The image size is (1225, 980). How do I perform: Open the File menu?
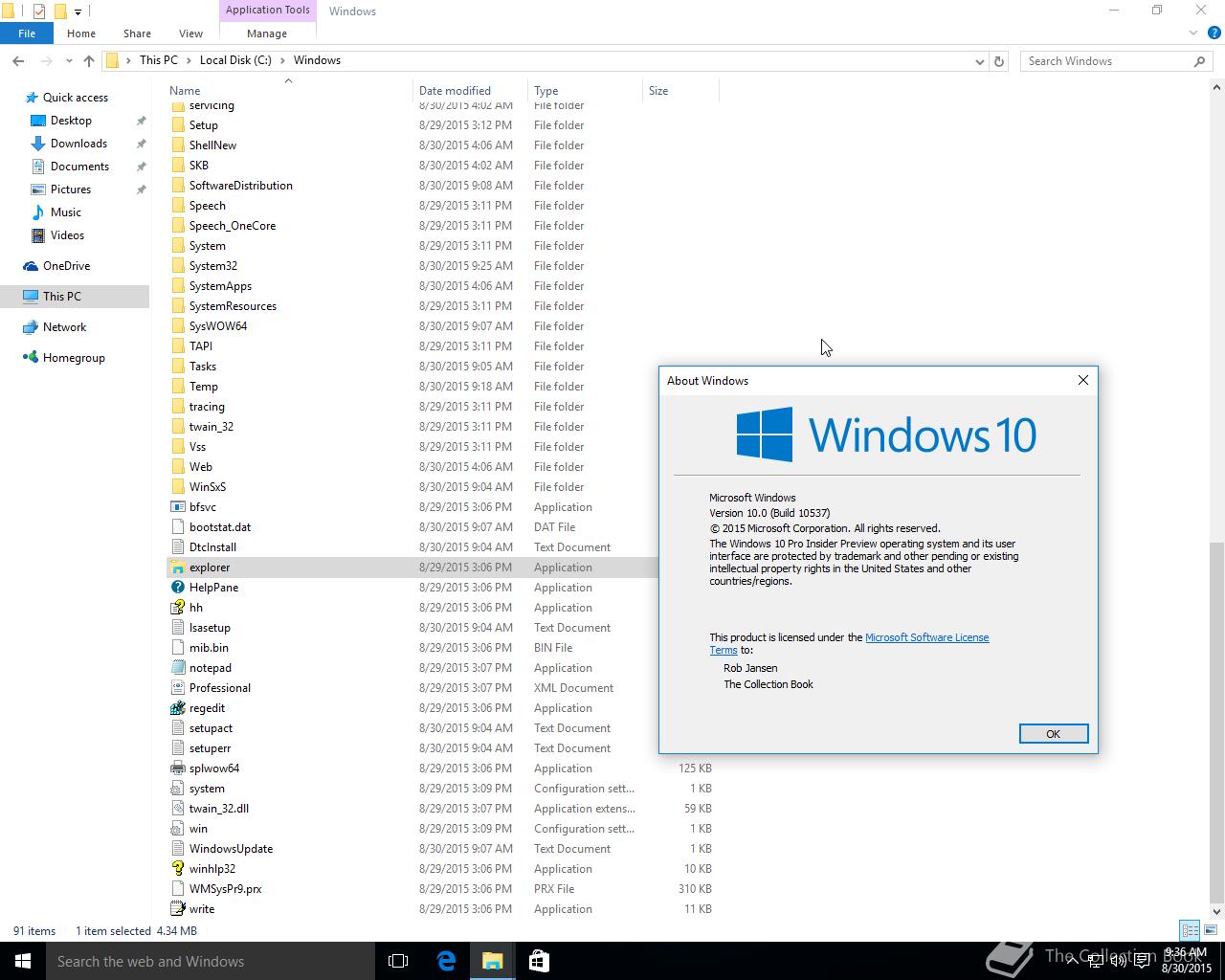pyautogui.click(x=27, y=33)
